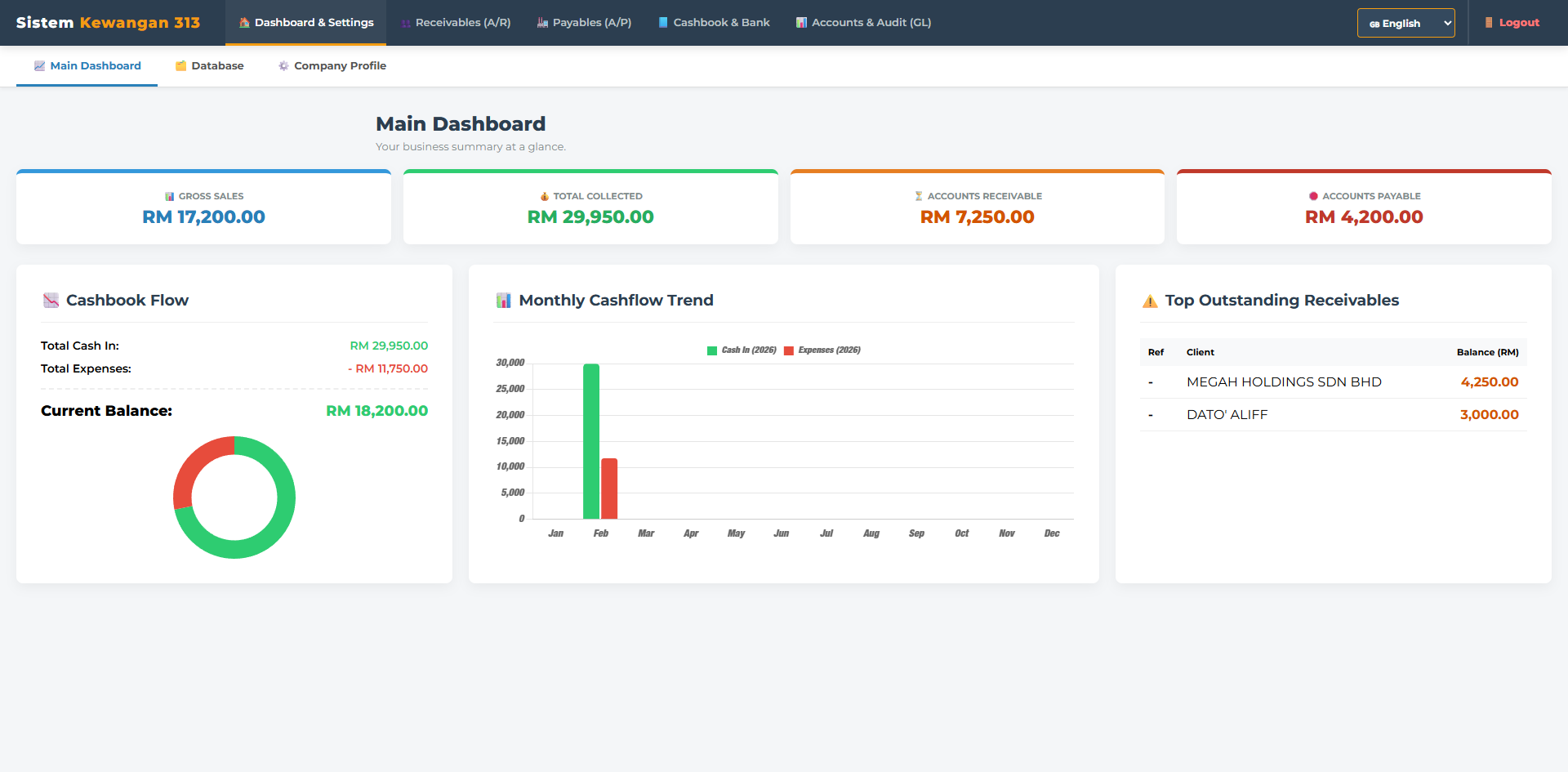Switch to the Main Dashboard tab
The image size is (1568, 772).
click(x=87, y=65)
